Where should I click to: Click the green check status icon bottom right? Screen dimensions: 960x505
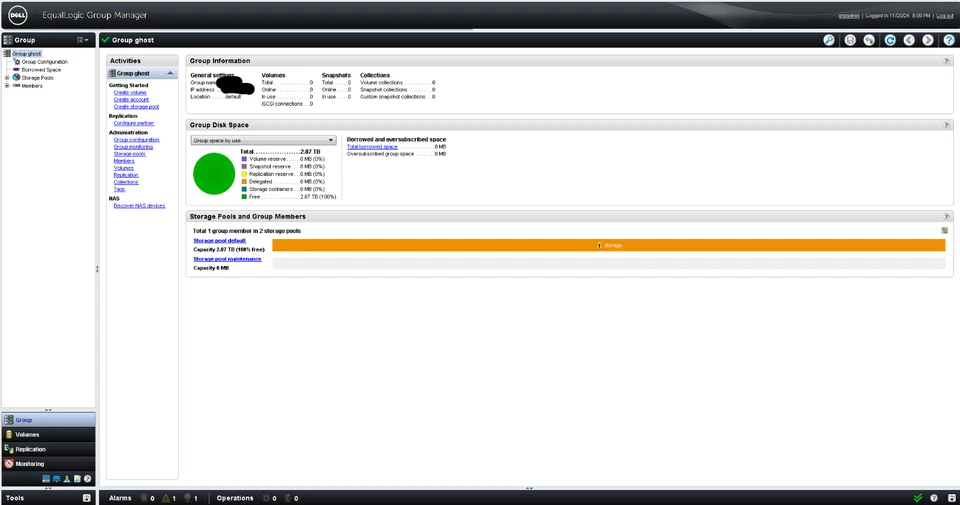[918, 498]
